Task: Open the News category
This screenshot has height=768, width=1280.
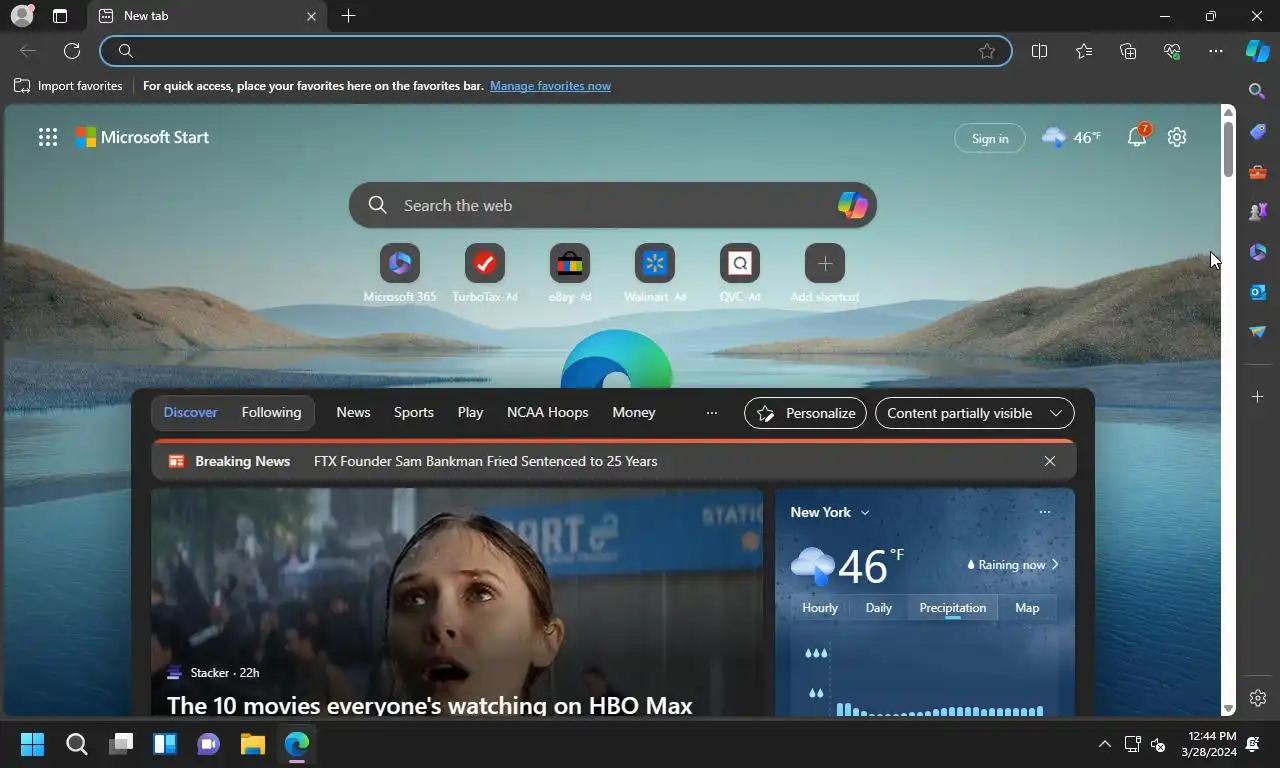Action: tap(353, 412)
